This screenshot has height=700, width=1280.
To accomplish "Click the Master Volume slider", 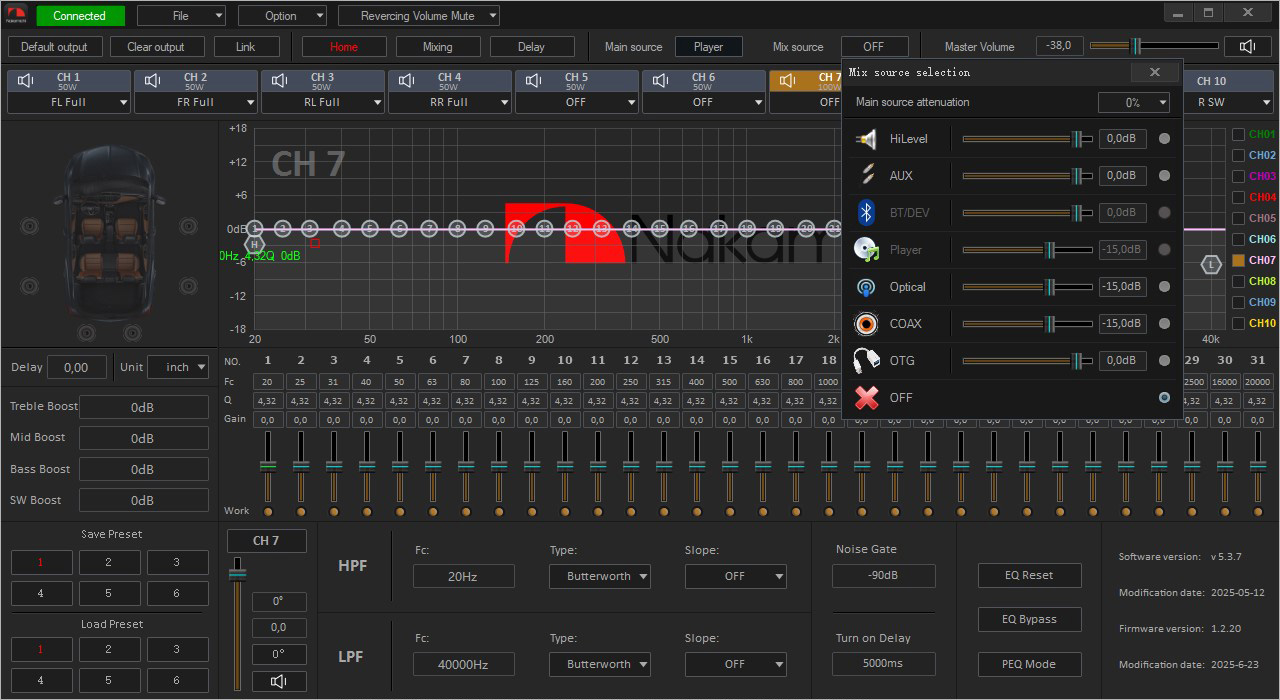I will point(1153,46).
